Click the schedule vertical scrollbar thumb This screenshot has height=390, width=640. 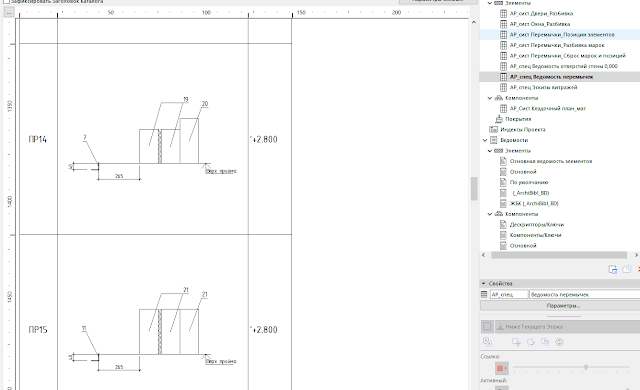(474, 188)
